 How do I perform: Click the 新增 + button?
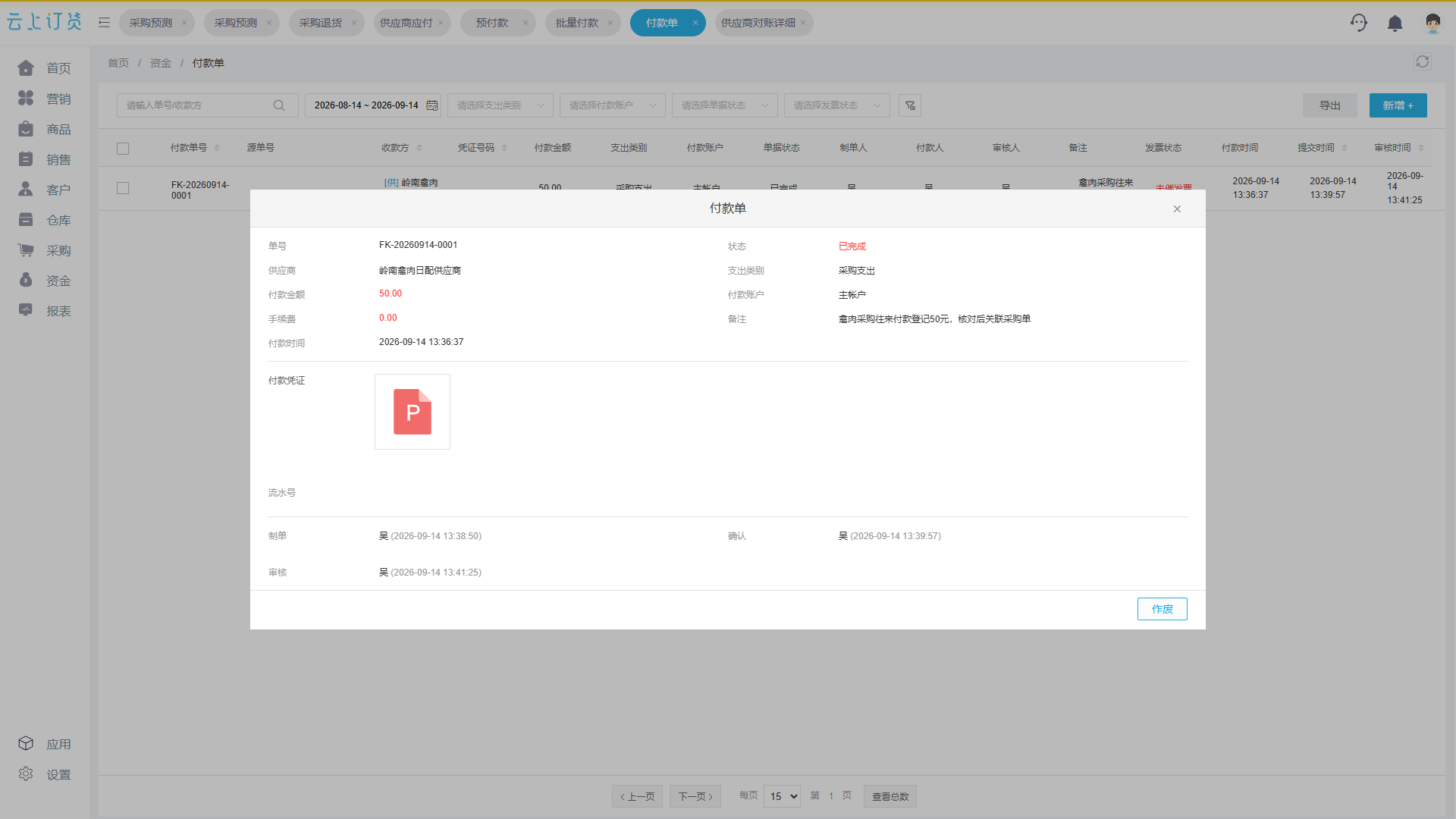1398,105
